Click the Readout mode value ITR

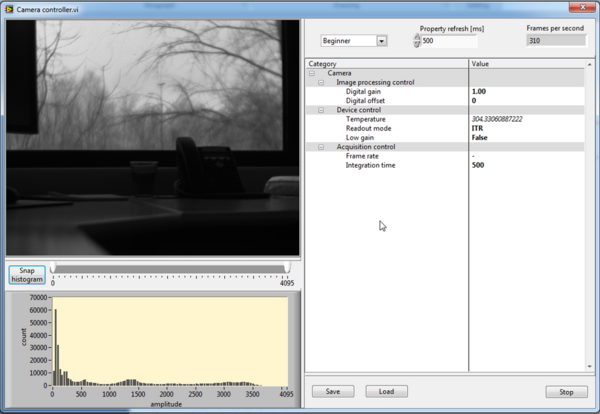pyautogui.click(x=477, y=128)
